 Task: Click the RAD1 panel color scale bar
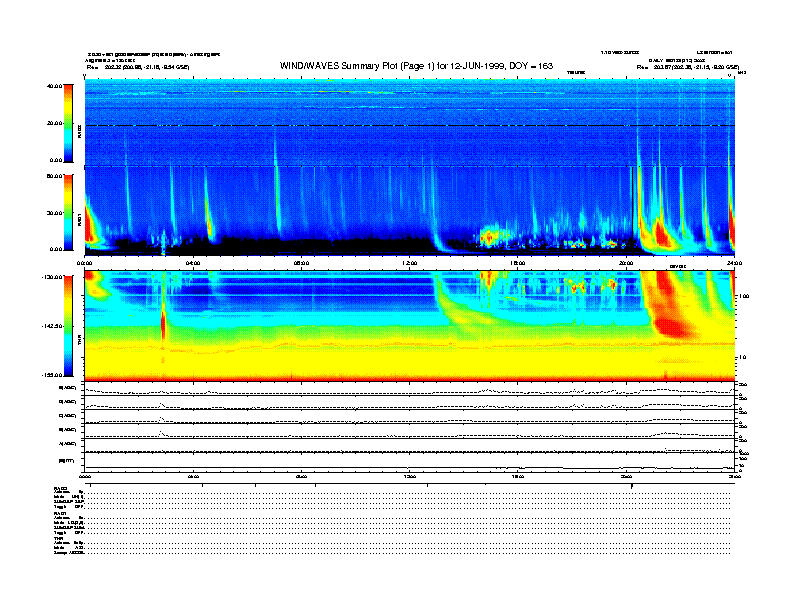coord(68,212)
